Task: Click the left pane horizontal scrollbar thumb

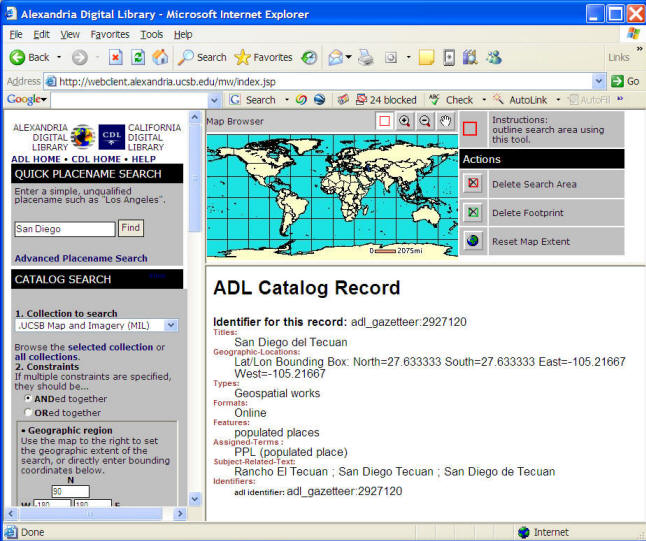Action: point(91,514)
